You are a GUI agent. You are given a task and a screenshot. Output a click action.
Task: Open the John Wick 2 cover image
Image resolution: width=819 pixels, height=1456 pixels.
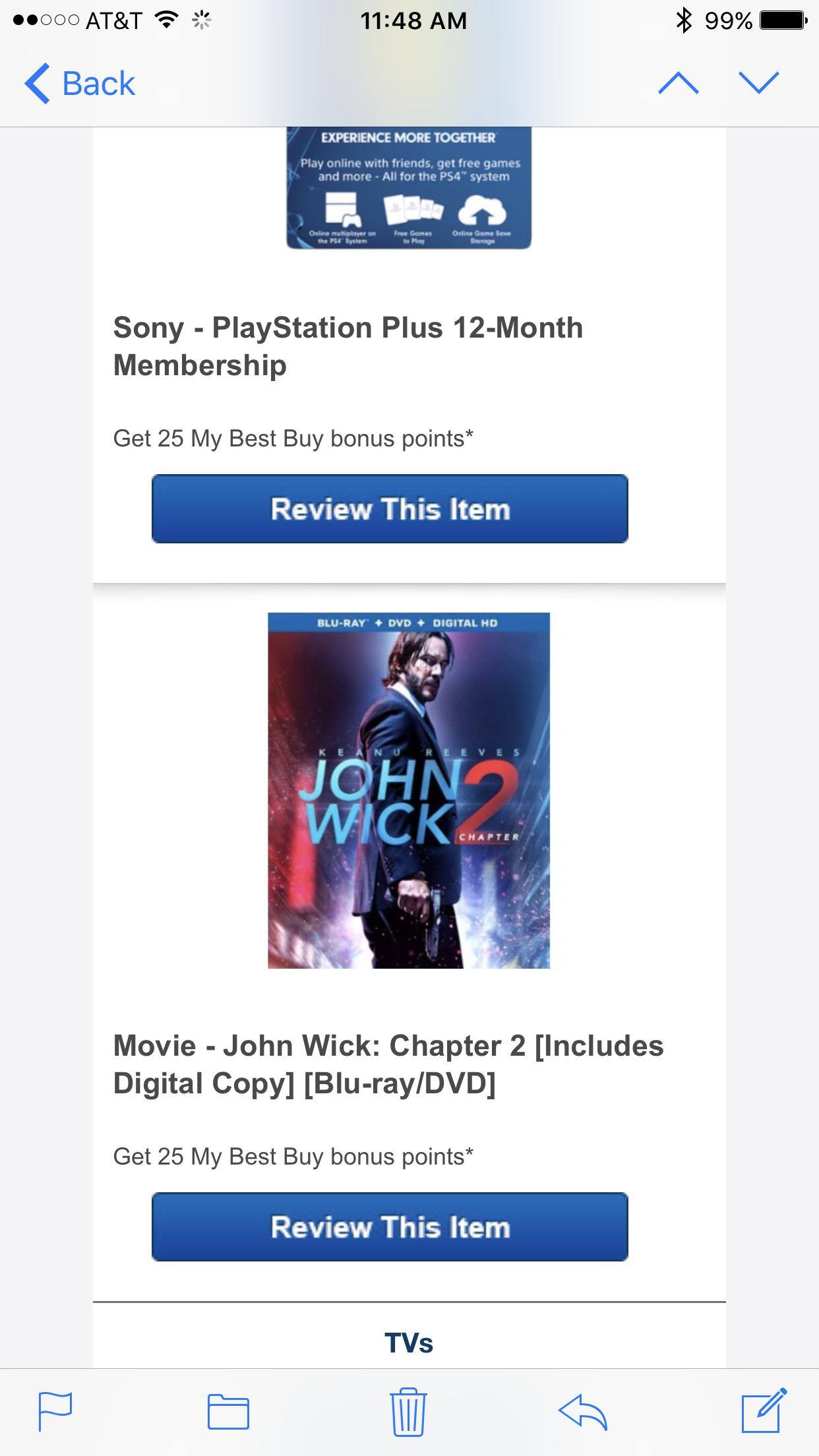click(409, 790)
